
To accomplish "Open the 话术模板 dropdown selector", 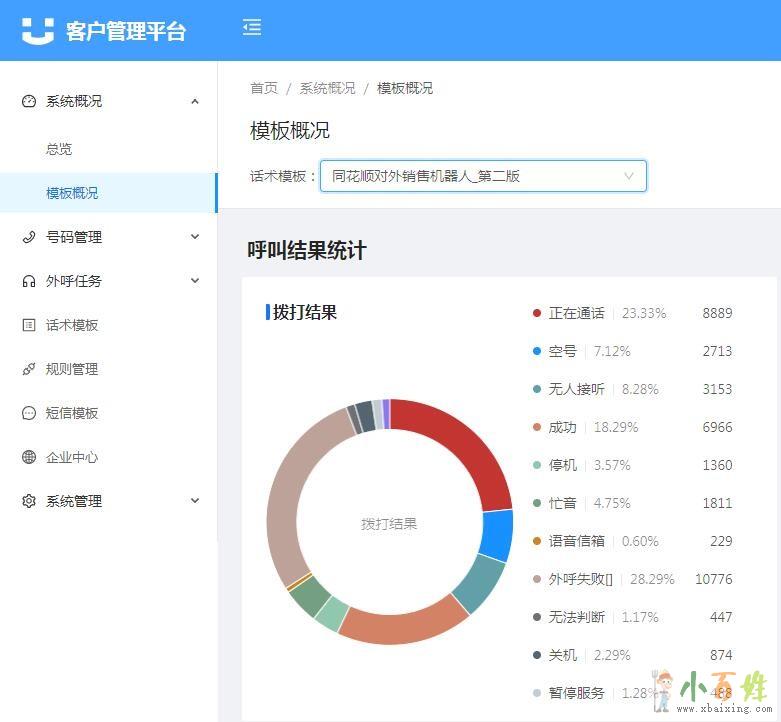I will [x=483, y=176].
